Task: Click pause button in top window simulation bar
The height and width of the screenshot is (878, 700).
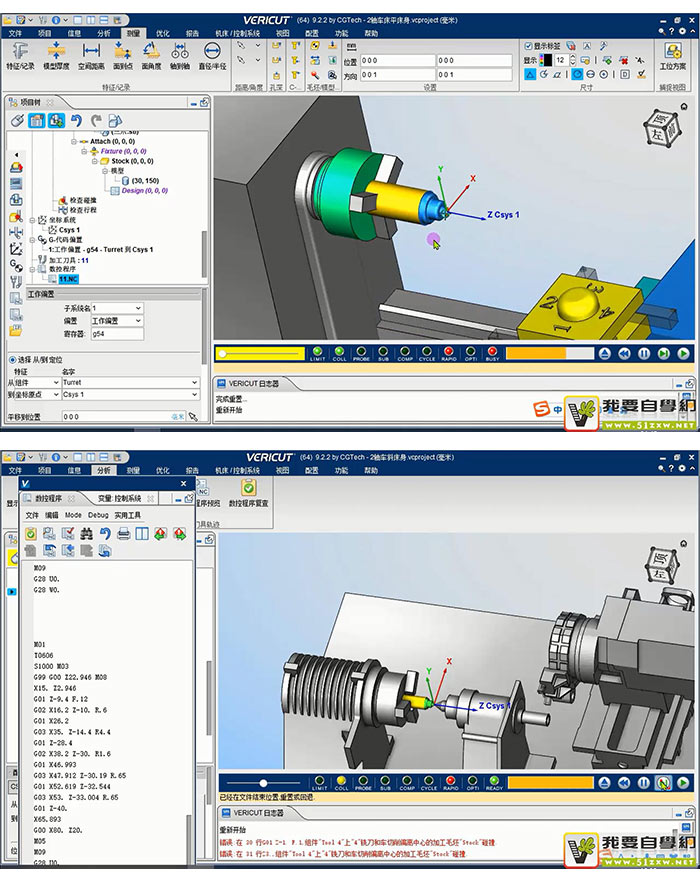Action: [644, 353]
